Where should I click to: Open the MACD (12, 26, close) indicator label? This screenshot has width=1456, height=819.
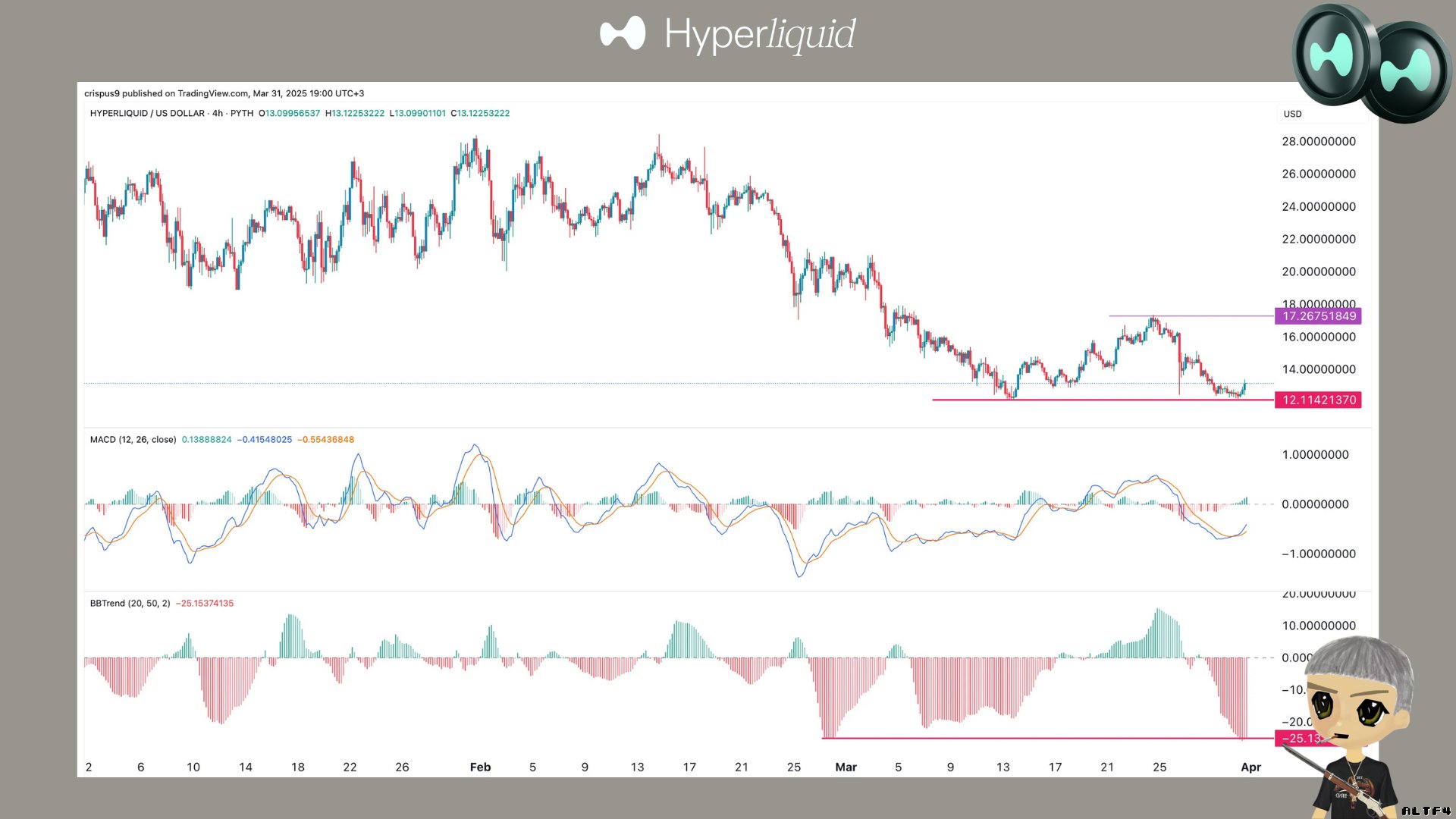[133, 440]
